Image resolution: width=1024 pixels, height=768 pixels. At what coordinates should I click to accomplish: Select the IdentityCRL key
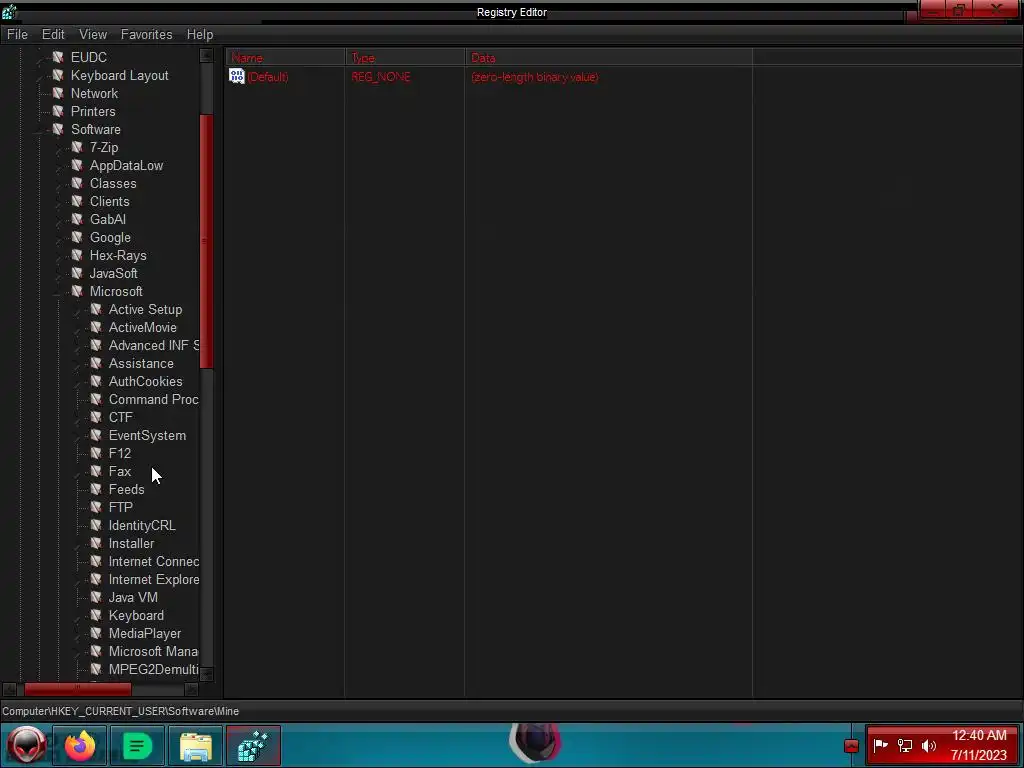[142, 525]
